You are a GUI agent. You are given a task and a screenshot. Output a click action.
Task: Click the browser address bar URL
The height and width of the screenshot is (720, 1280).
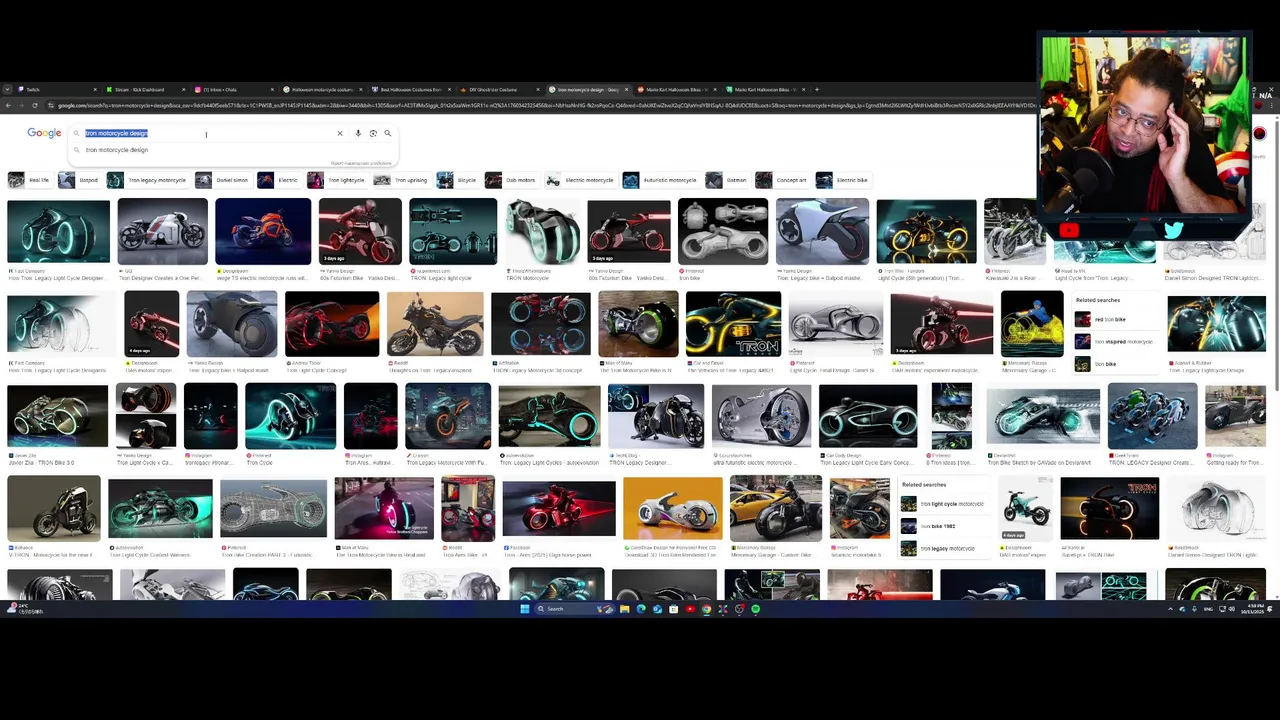pyautogui.click(x=540, y=105)
